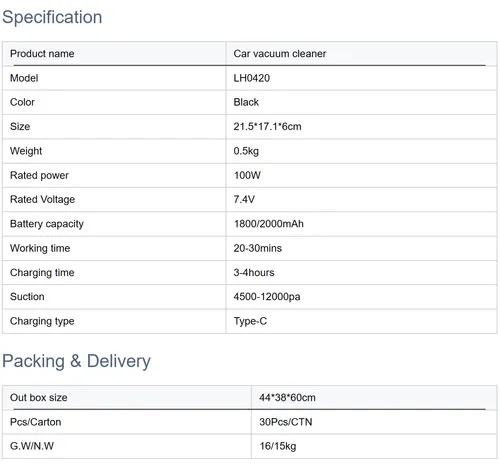Screen dimensions: 500x476
Task: Click the Specification heading
Action: [52, 17]
